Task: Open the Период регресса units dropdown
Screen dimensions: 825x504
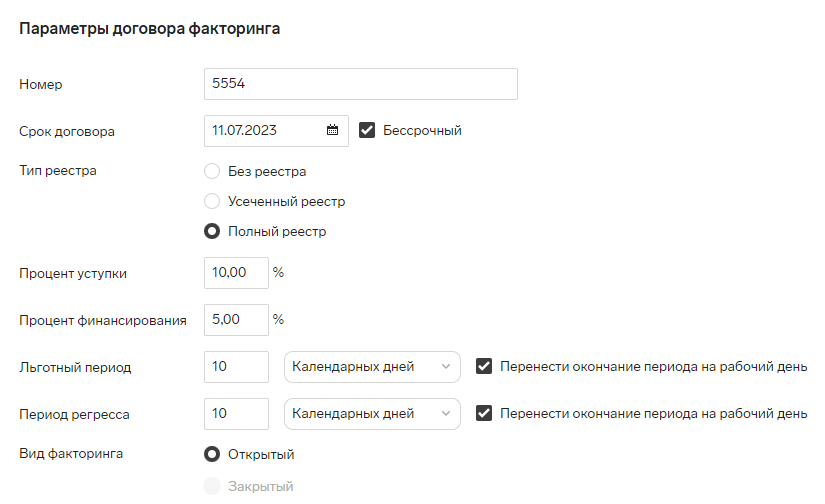Action: [x=372, y=414]
